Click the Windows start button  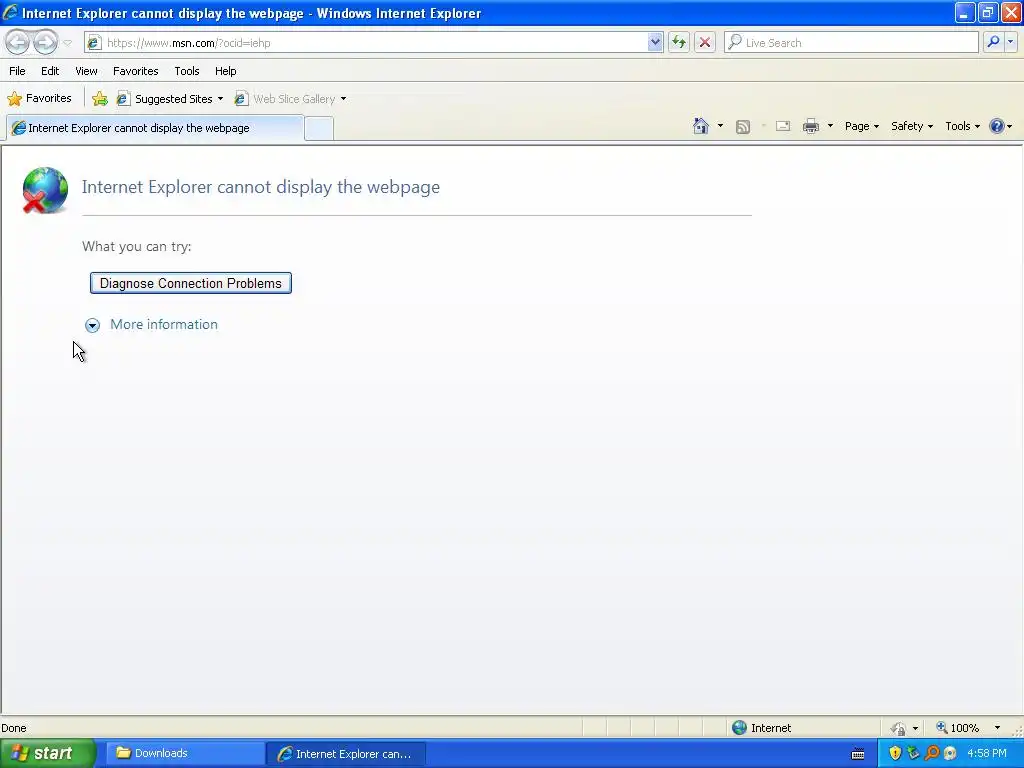(47, 753)
